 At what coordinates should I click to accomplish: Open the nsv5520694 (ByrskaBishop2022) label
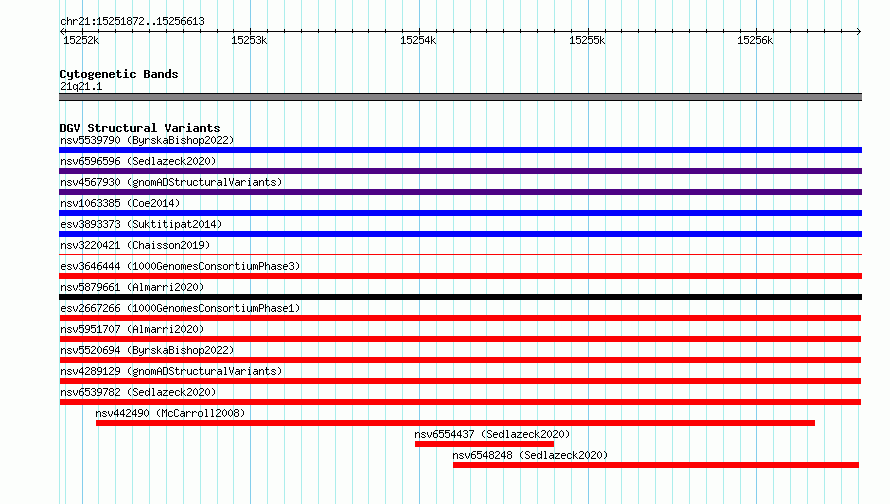[x=147, y=350]
